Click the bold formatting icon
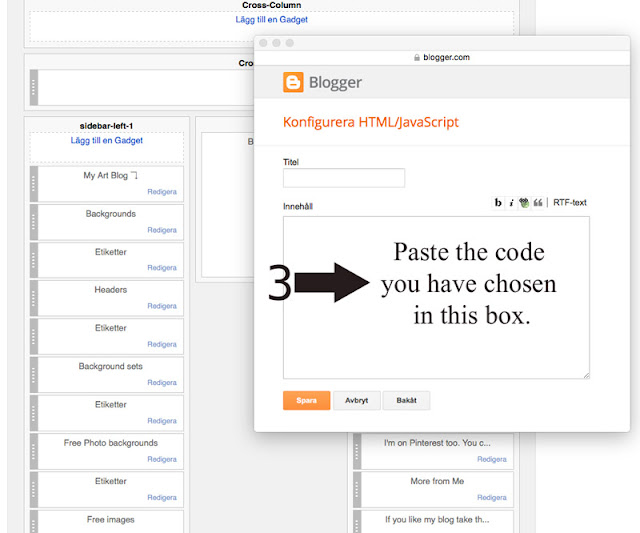 498,202
